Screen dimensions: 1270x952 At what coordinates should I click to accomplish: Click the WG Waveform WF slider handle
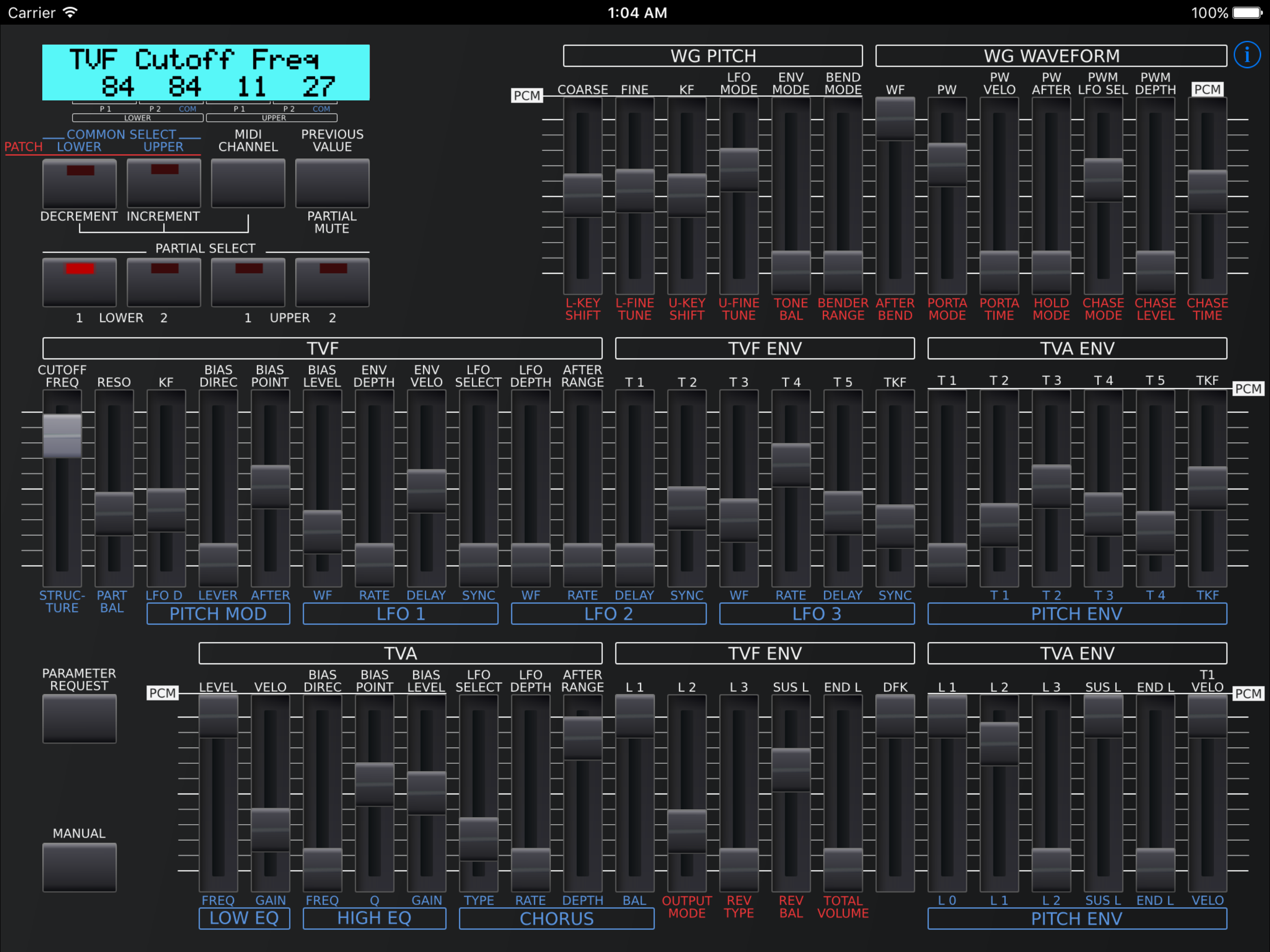click(894, 118)
